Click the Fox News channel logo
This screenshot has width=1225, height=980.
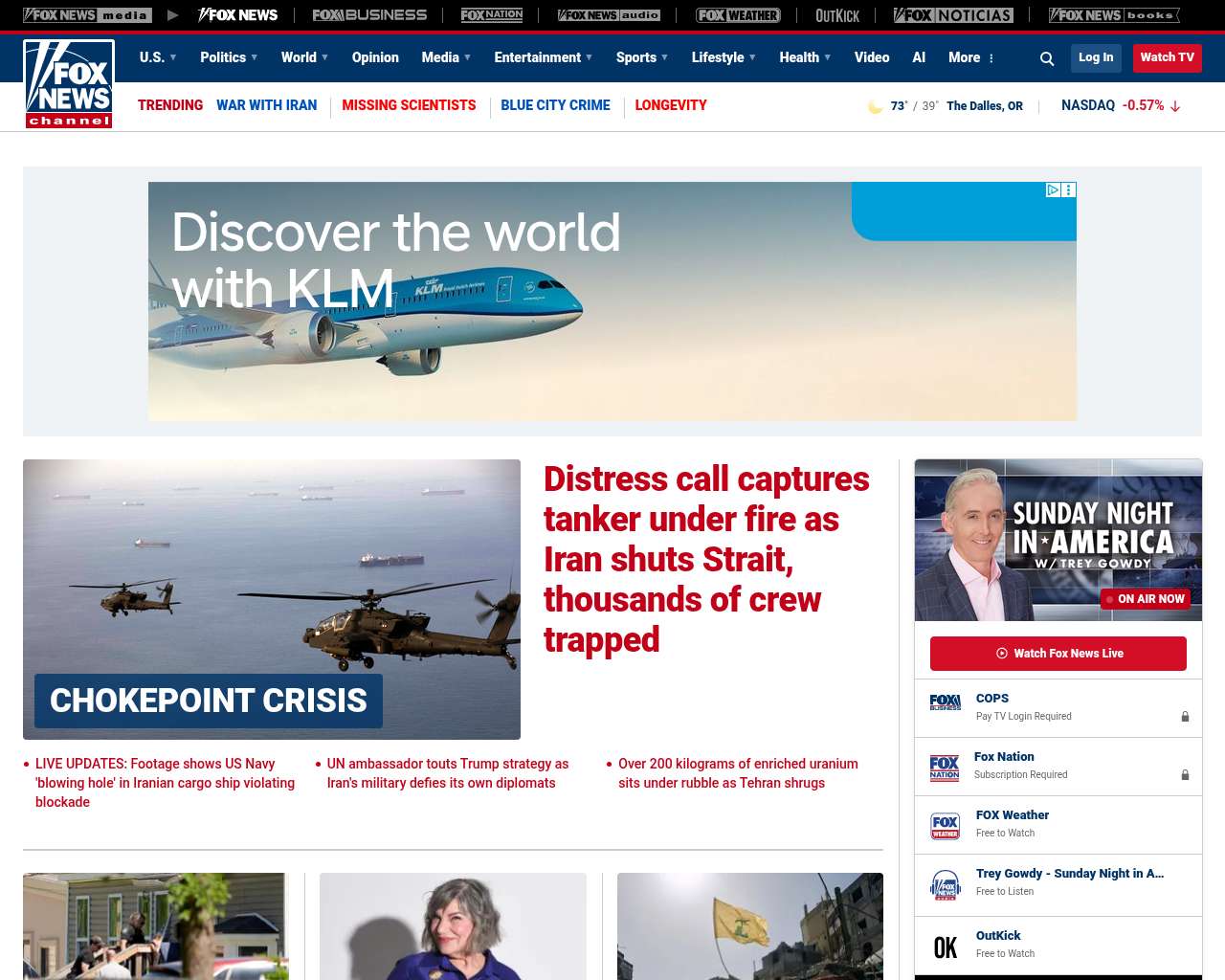coord(69,84)
